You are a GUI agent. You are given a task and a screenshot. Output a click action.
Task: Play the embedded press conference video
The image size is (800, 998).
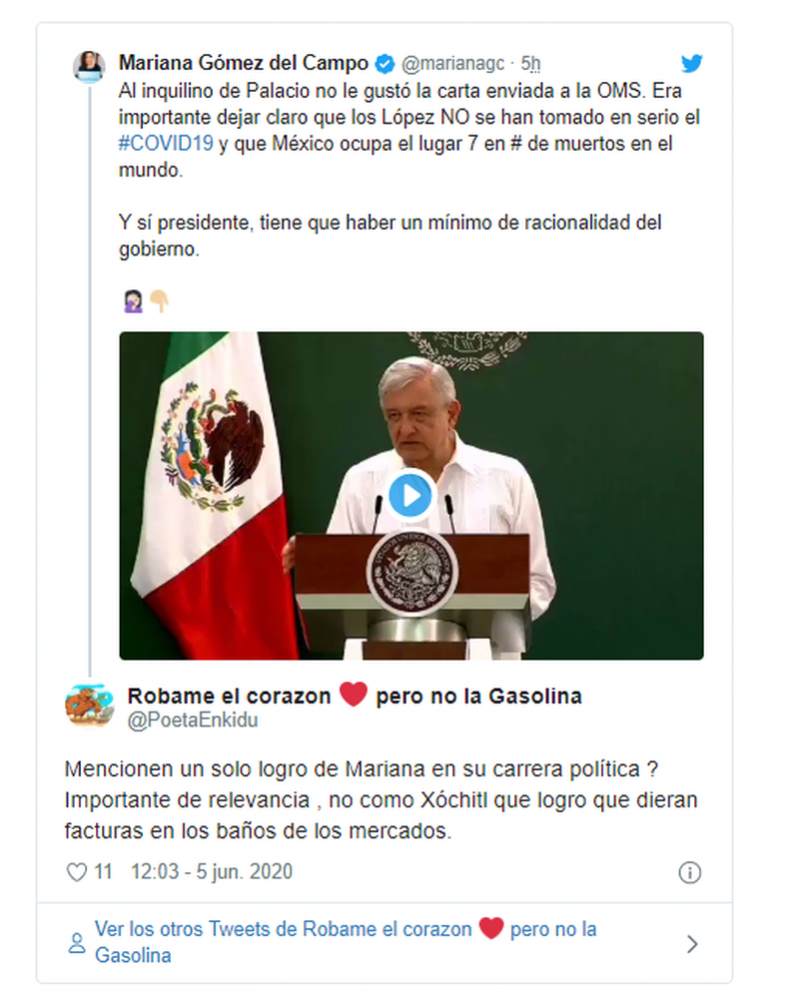coord(411,495)
